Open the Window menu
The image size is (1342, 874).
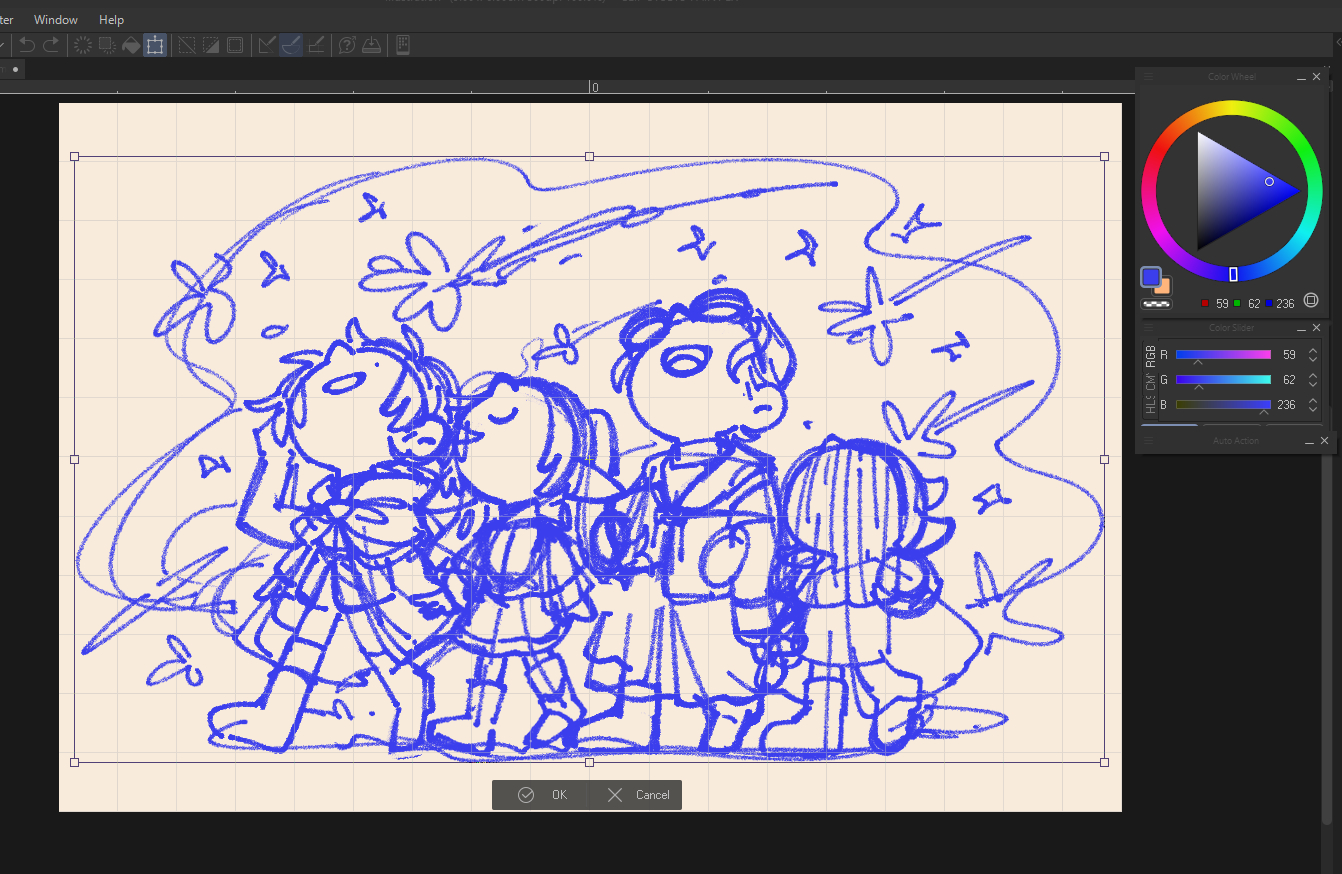[56, 20]
